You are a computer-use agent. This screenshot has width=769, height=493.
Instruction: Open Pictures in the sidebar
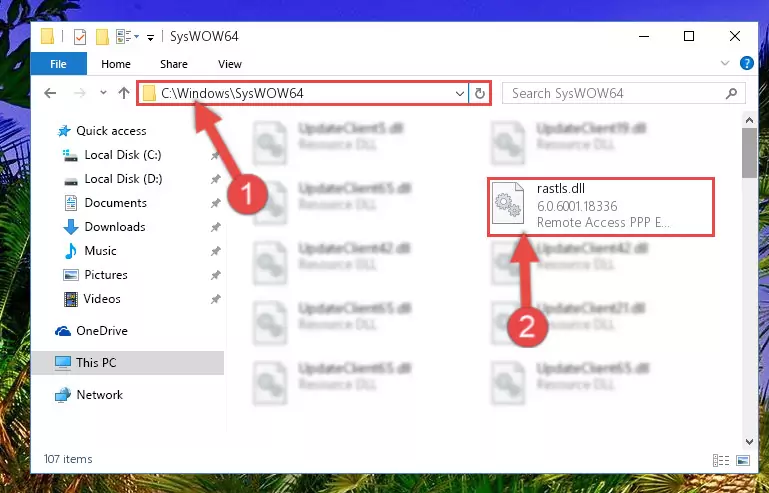[x=106, y=275]
